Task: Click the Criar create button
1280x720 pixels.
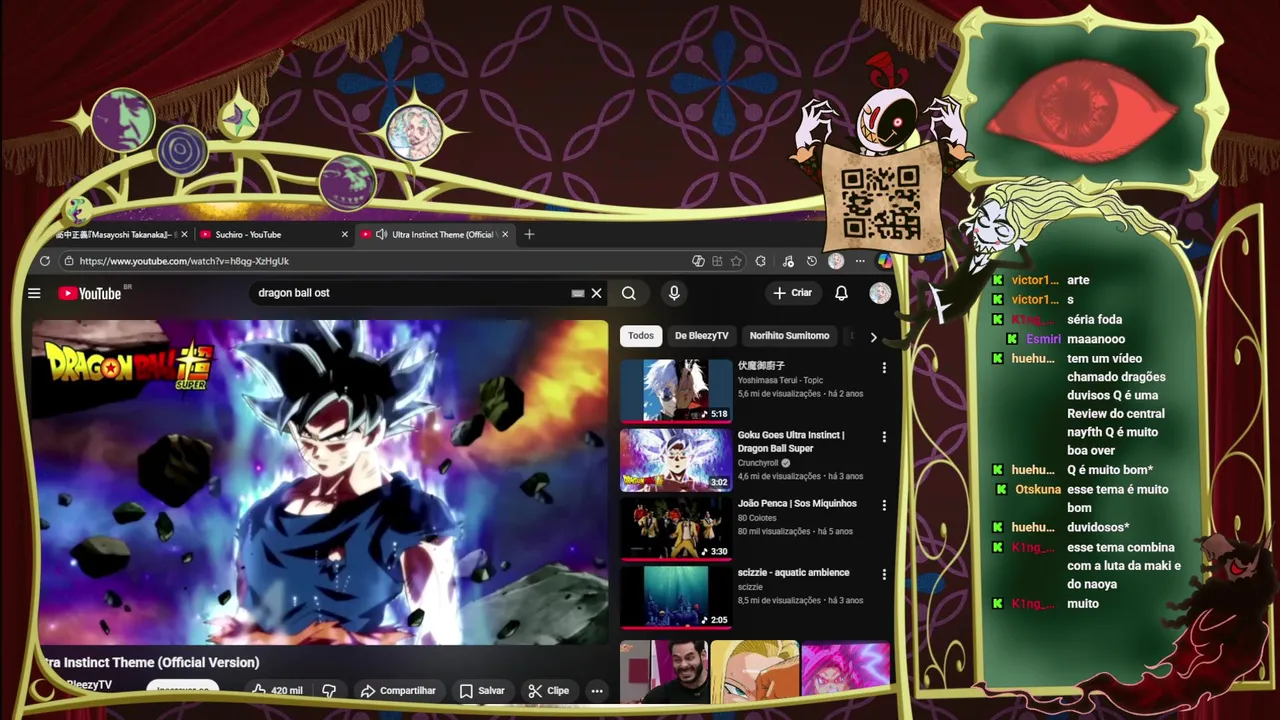Action: coord(792,293)
